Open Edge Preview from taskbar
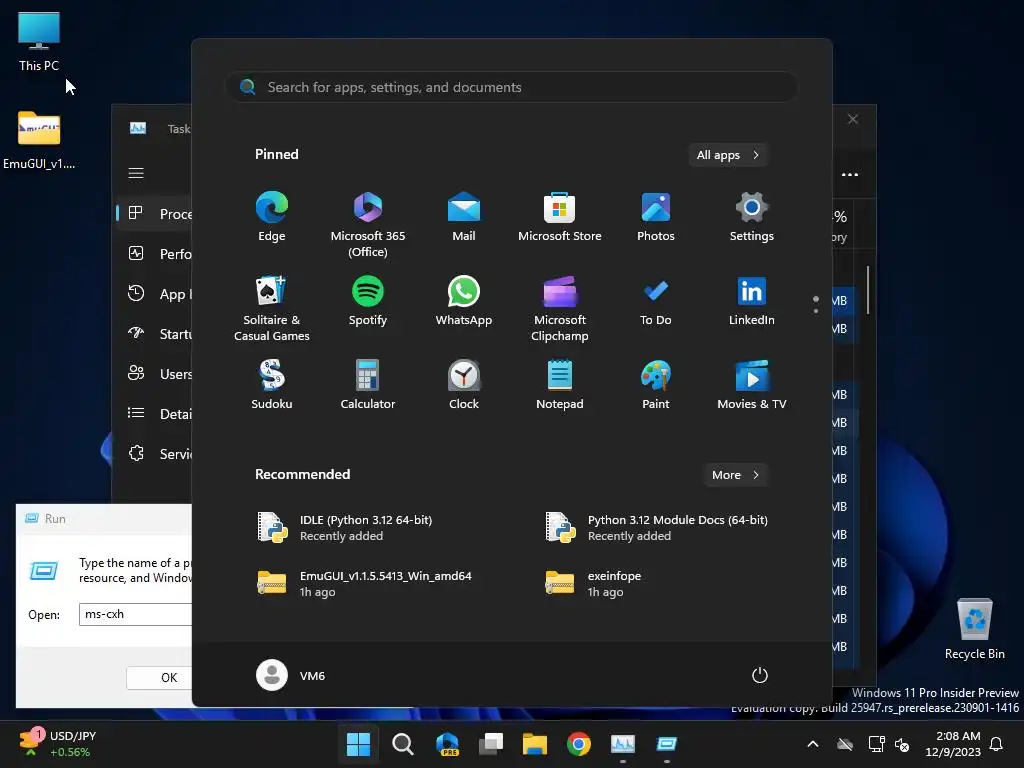 pos(447,744)
